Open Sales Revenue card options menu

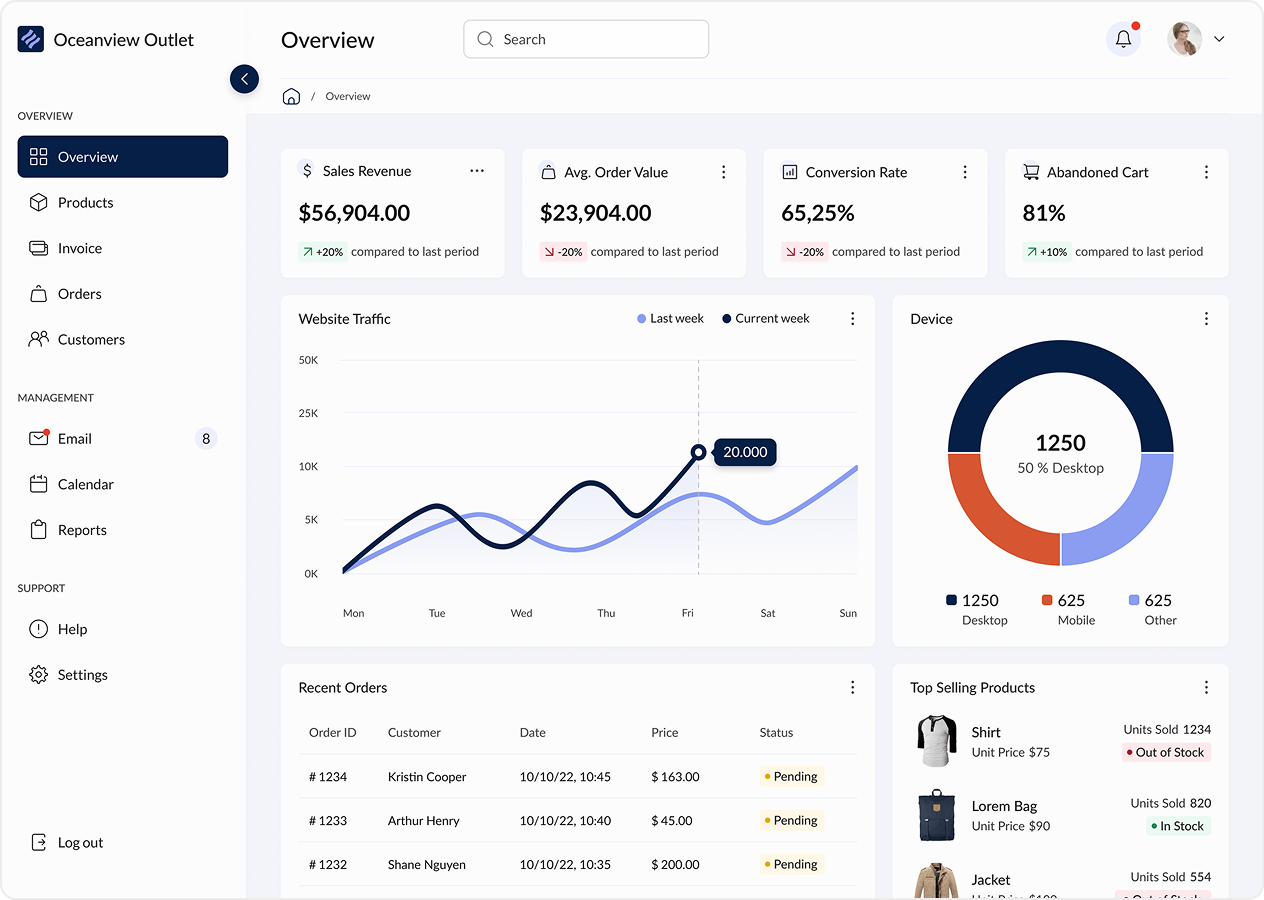tap(477, 171)
